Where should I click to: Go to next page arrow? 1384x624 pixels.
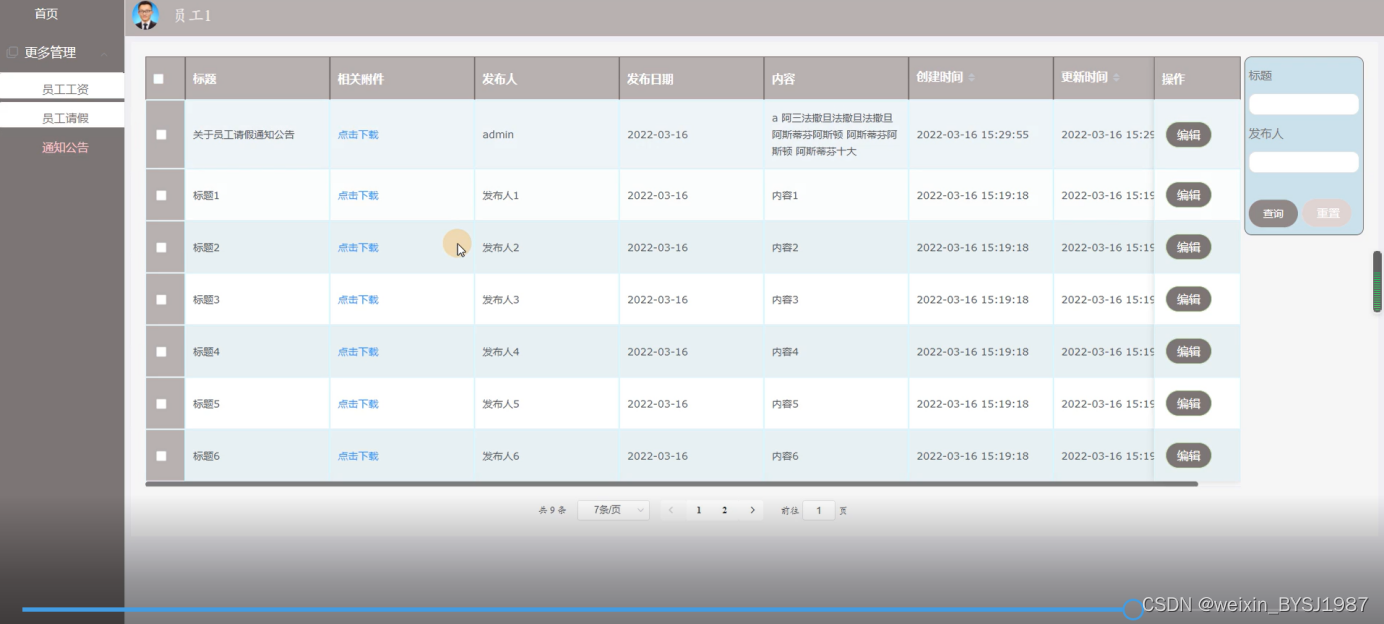click(x=753, y=510)
